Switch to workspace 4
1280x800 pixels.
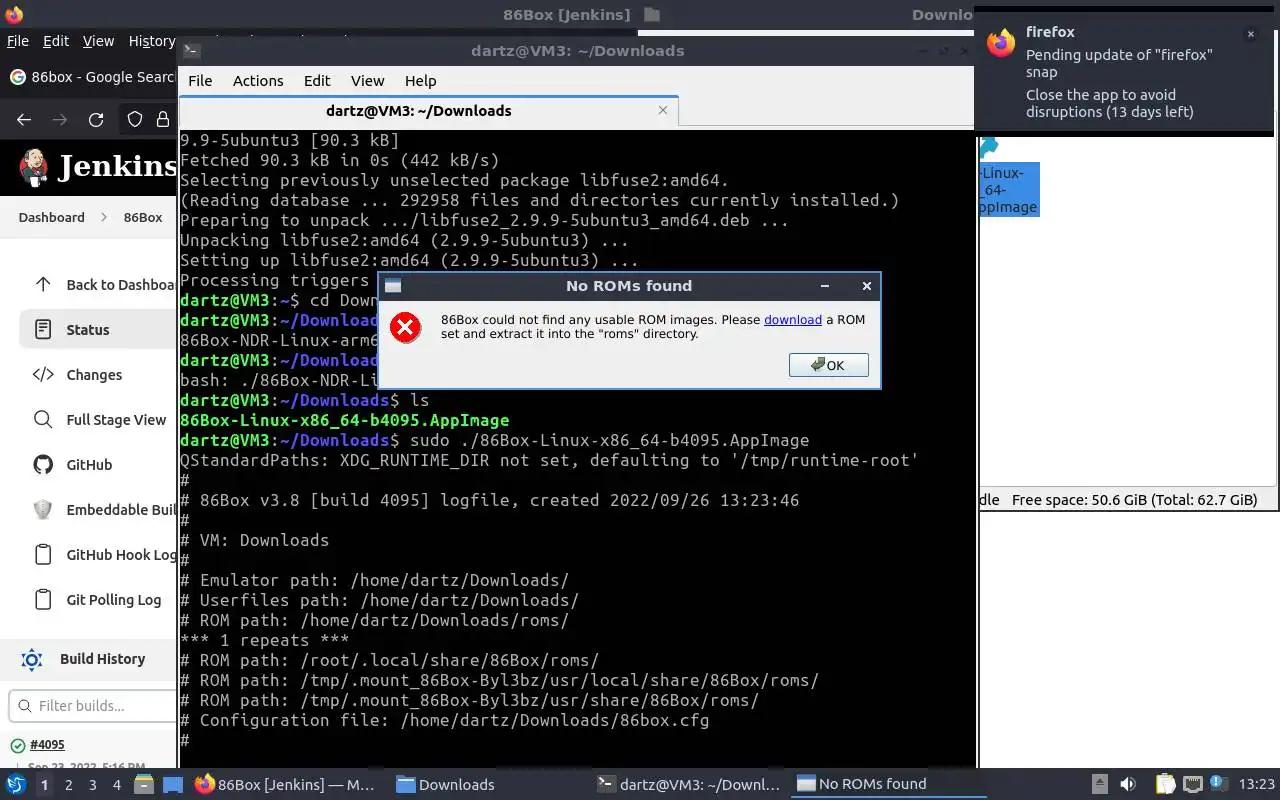116,785
